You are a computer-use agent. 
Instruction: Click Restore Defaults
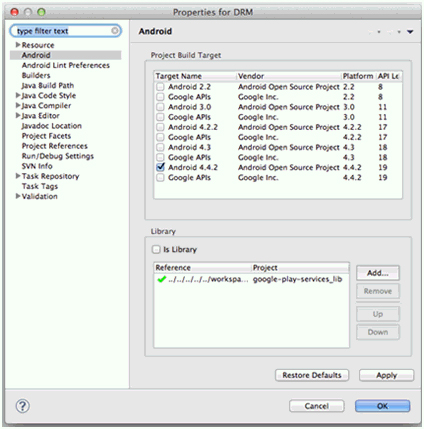[x=312, y=375]
